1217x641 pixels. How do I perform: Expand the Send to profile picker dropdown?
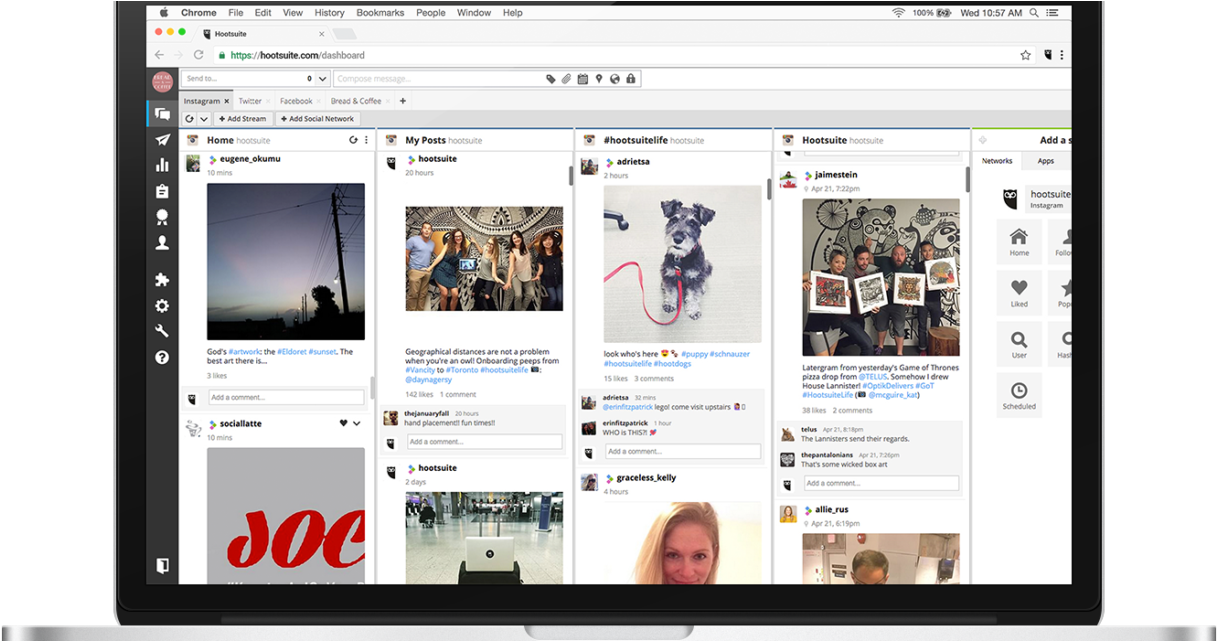(310, 79)
